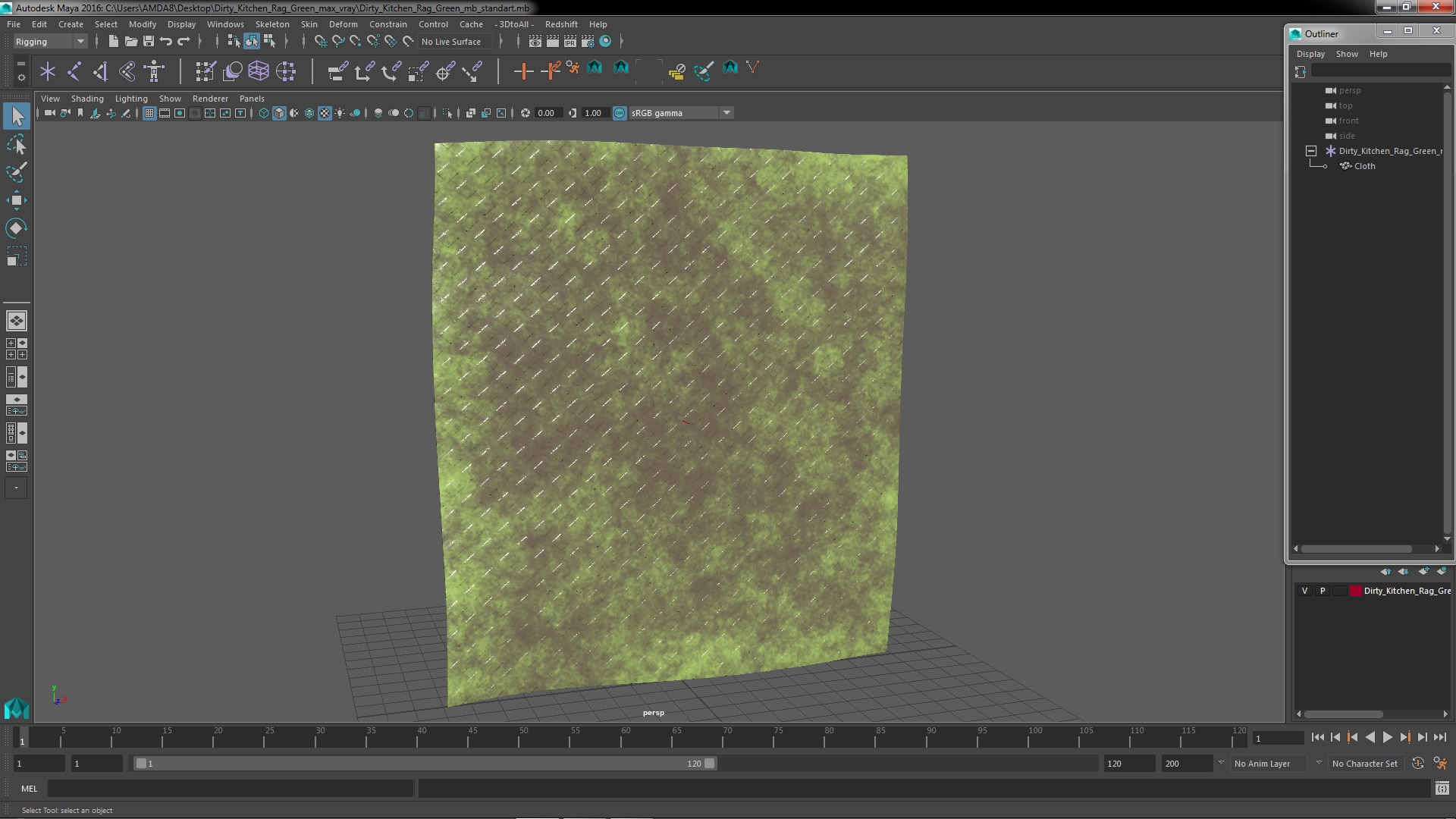Create a Lattice deformer from shelf

pyautogui.click(x=259, y=72)
